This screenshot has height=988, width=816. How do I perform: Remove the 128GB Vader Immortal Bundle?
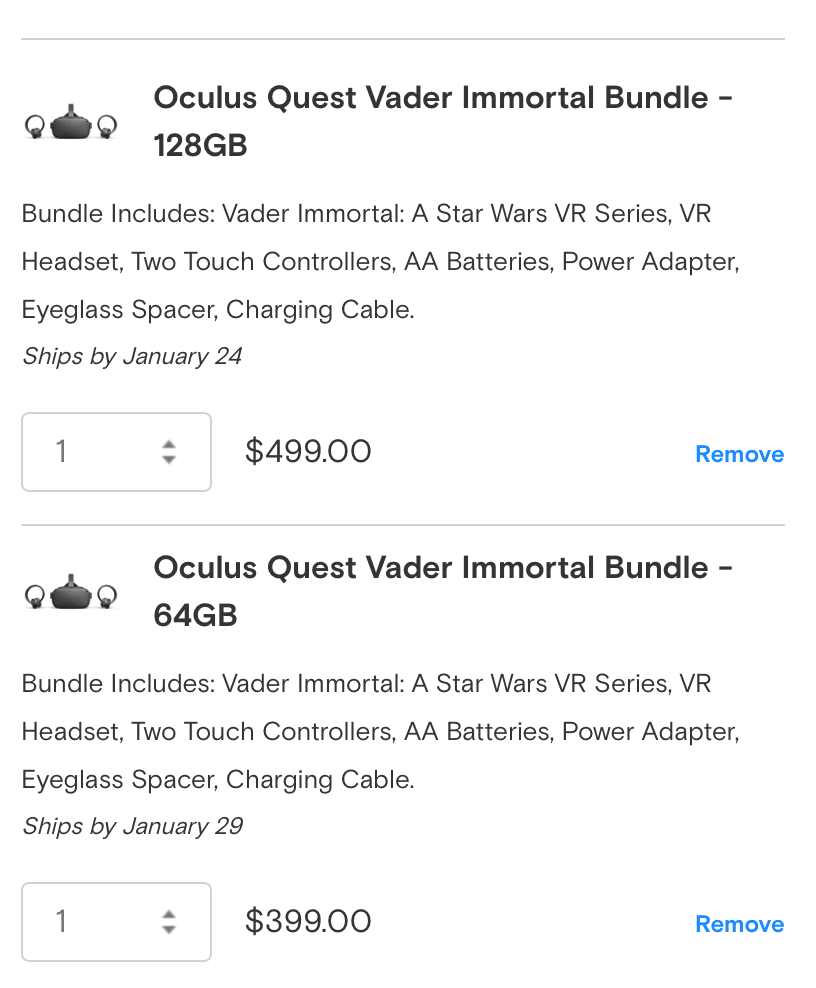739,455
